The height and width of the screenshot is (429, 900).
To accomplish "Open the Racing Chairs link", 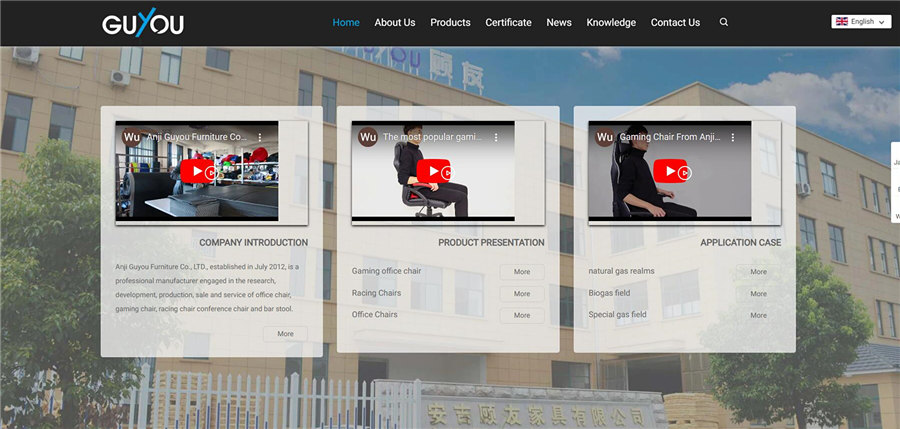I will tap(376, 293).
